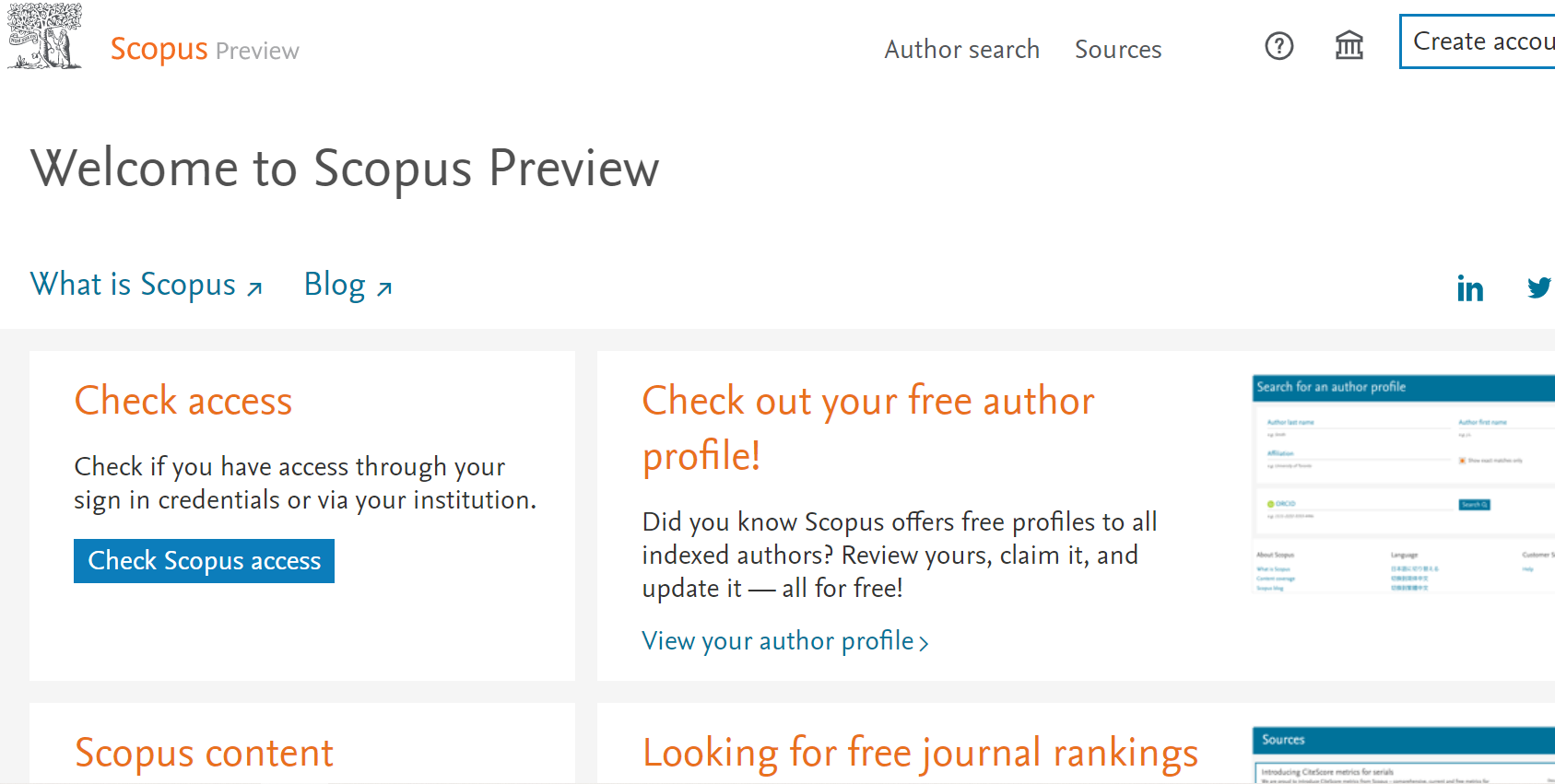The height and width of the screenshot is (784, 1555).
Task: Click the Check access heading
Action: click(x=183, y=401)
